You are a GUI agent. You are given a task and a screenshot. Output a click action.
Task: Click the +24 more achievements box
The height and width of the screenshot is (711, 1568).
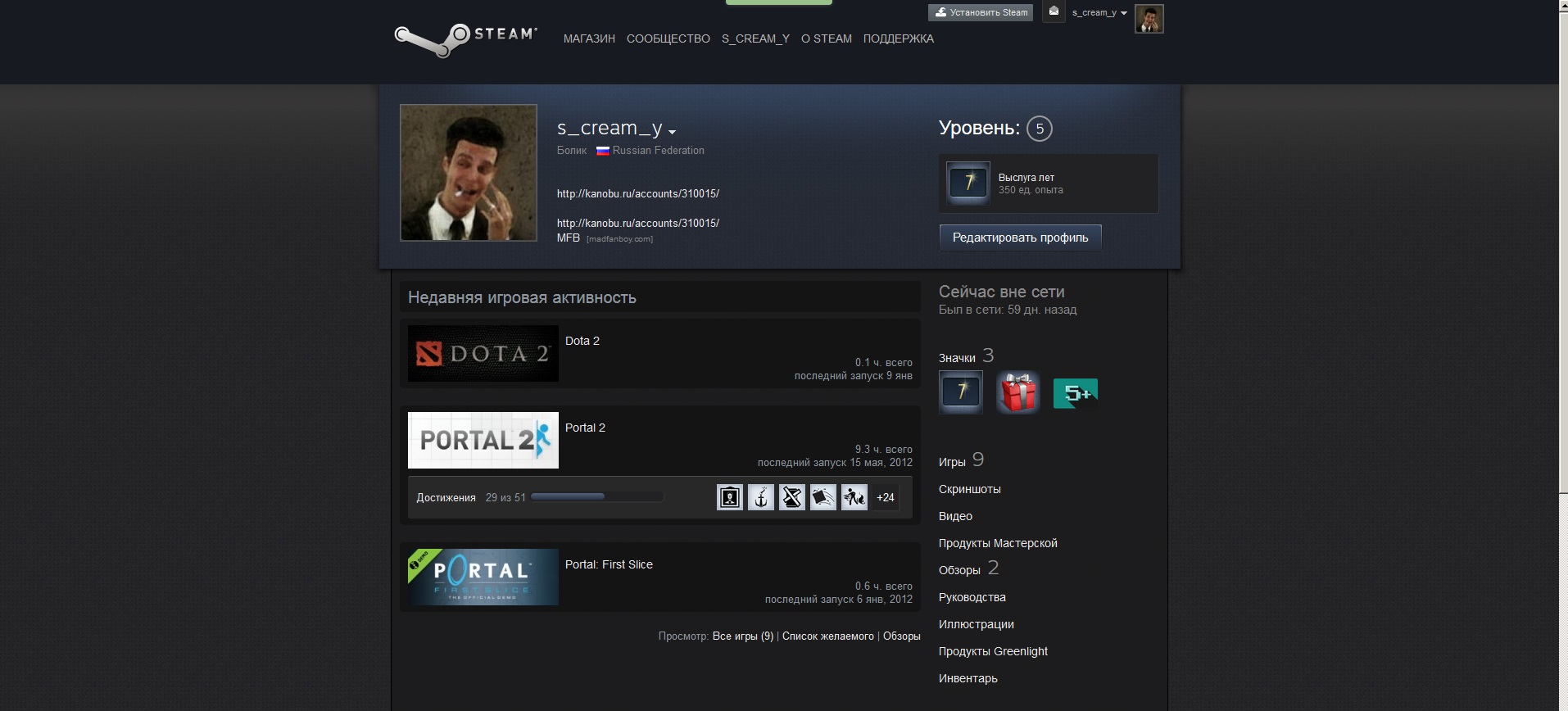tap(885, 497)
